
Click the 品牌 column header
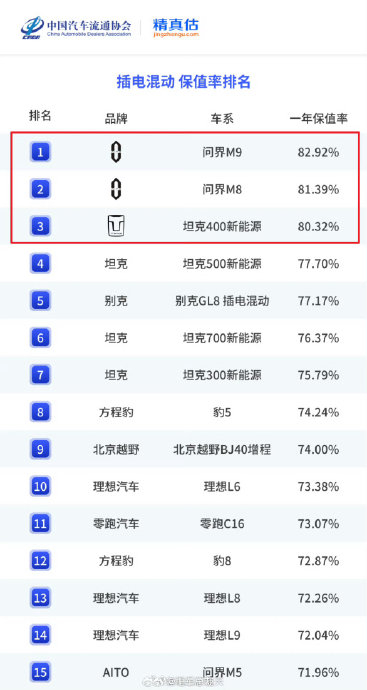click(116, 118)
